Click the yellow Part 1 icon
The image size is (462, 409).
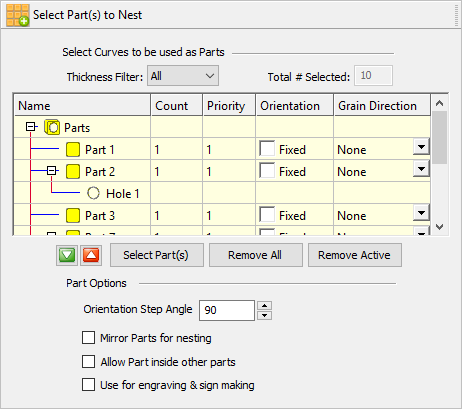tap(73, 150)
